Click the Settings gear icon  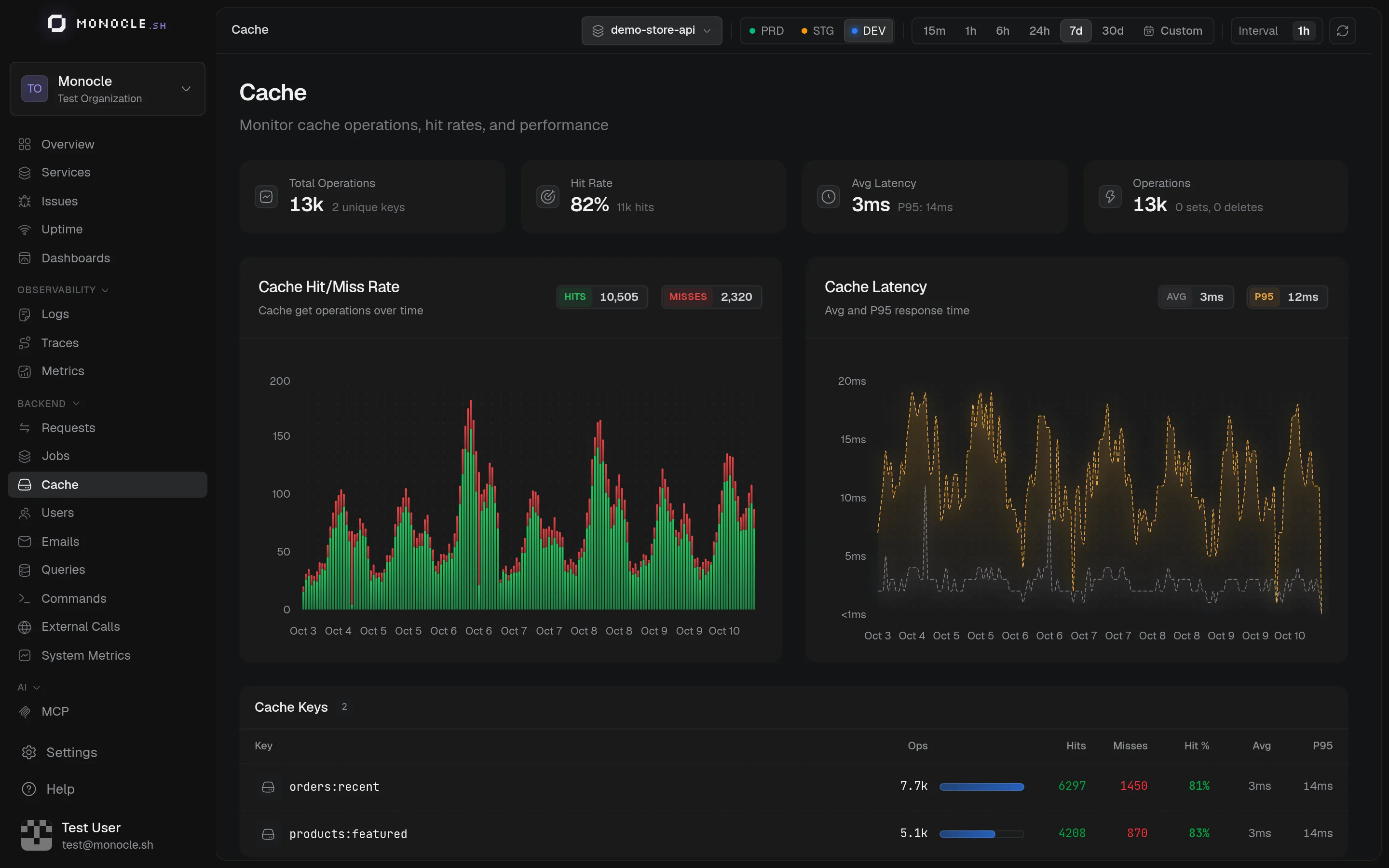coord(29,752)
